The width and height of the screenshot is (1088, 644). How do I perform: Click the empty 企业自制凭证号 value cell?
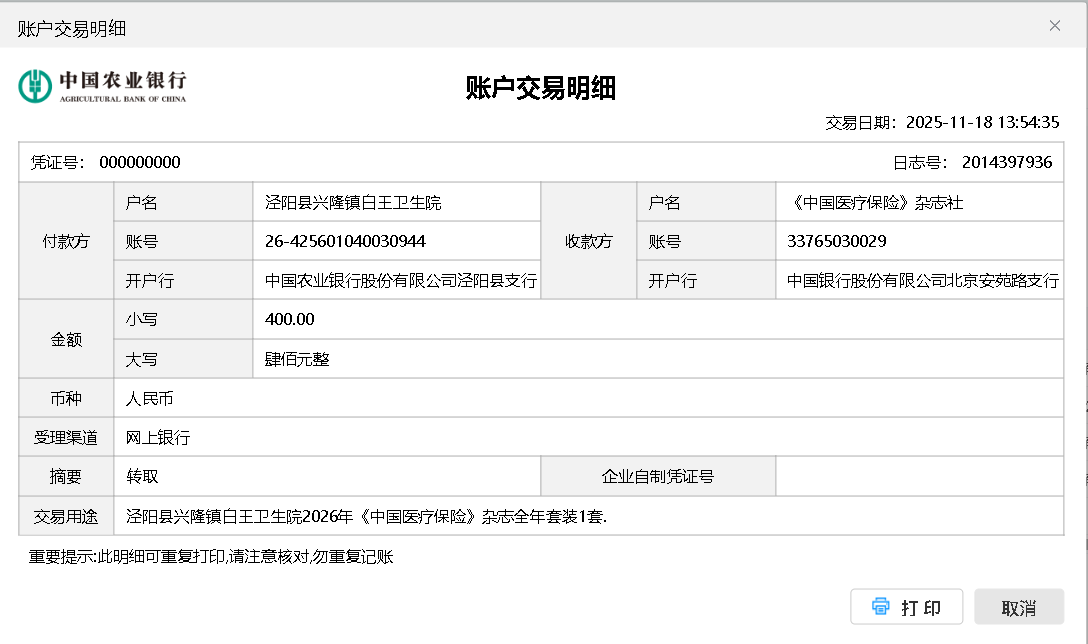click(x=918, y=477)
